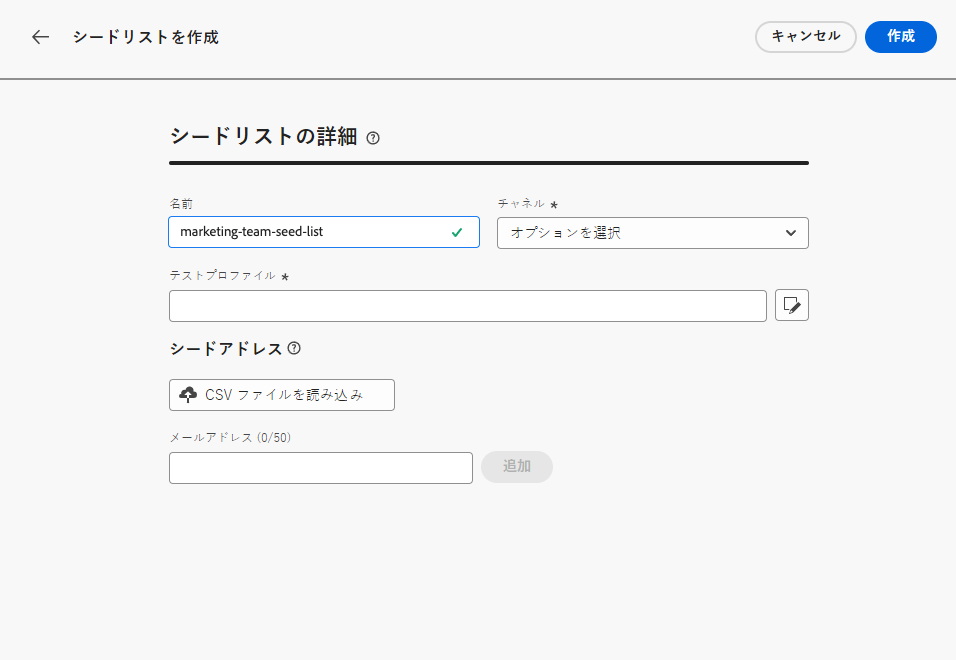The width and height of the screenshot is (956, 660).
Task: Click the シードアドレス section heading
Action: [226, 349]
